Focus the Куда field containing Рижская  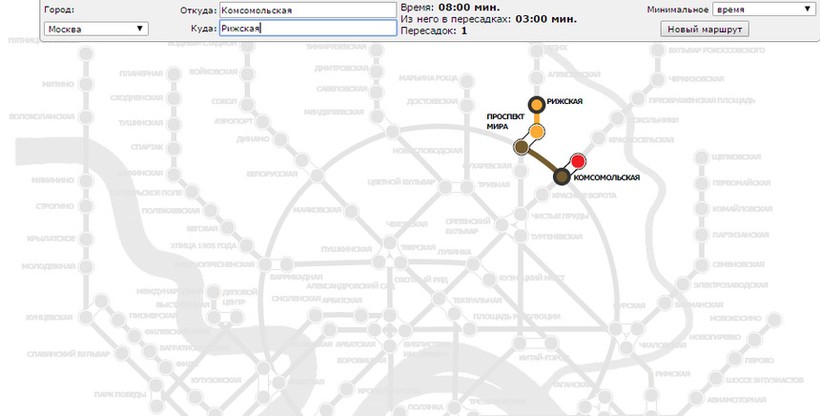307,29
